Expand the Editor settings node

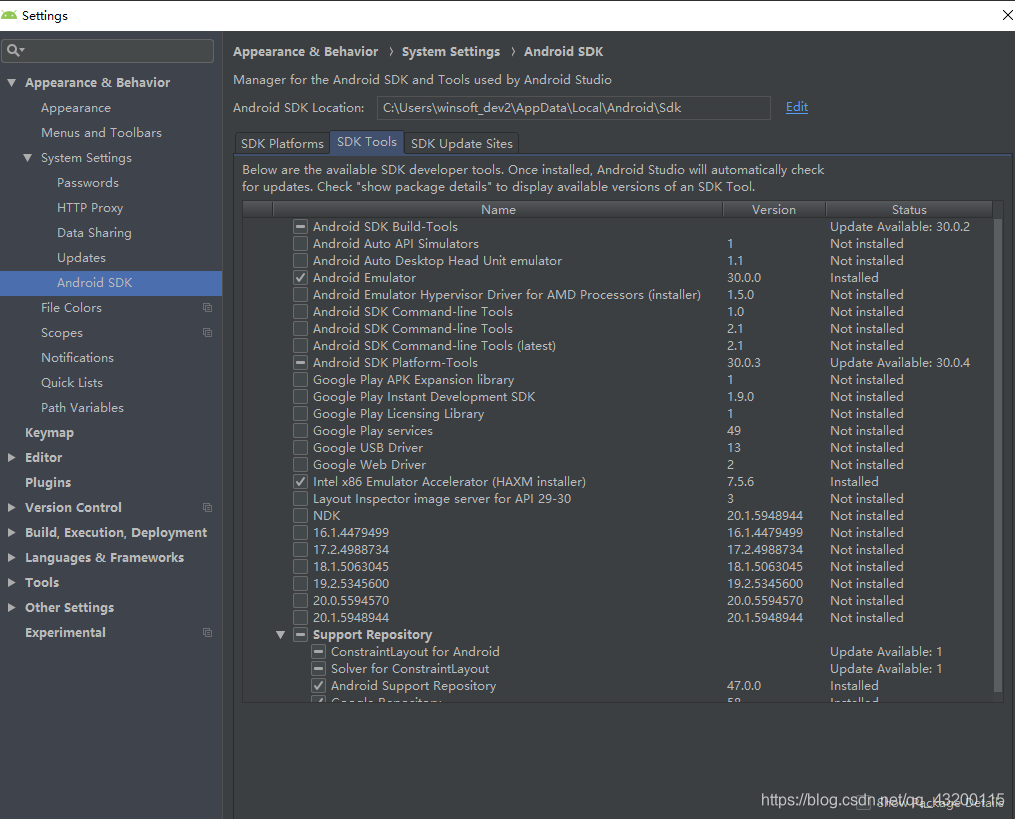(11, 457)
